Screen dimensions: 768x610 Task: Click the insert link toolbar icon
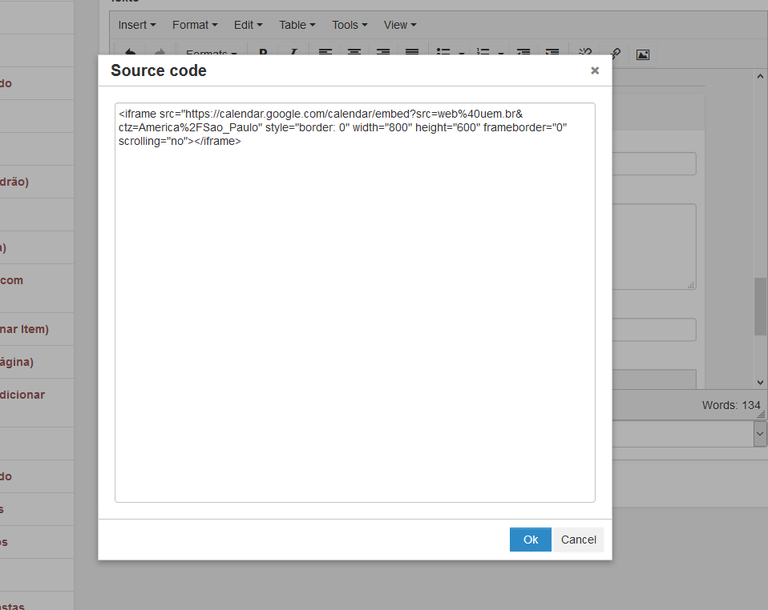pyautogui.click(x=615, y=54)
